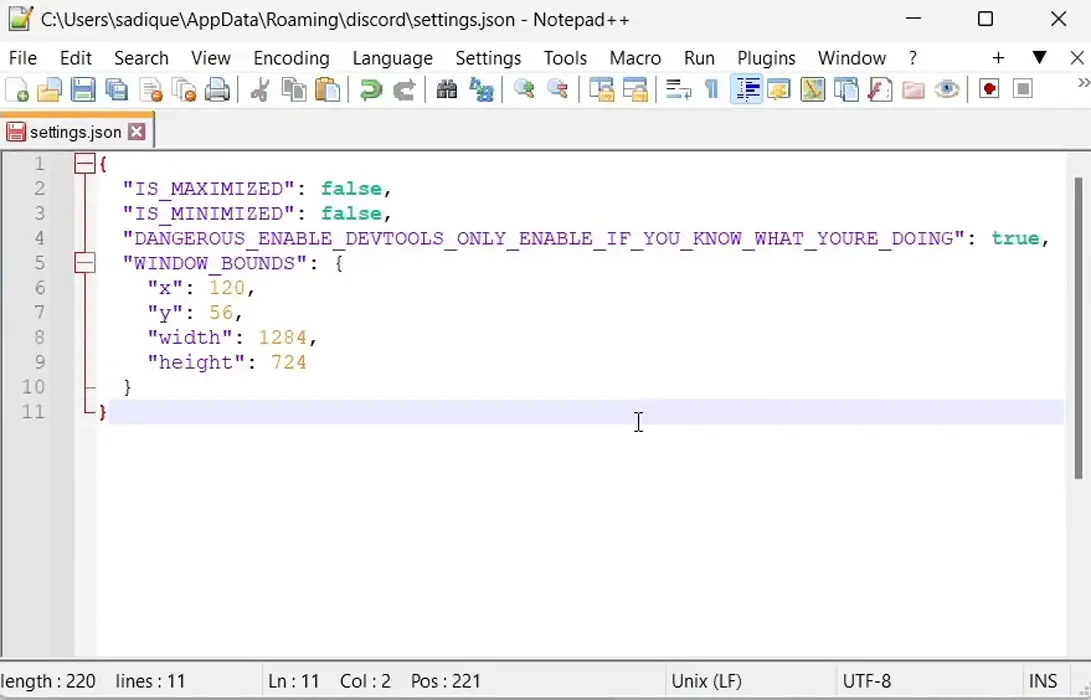Open the Plugins menu
The width and height of the screenshot is (1091, 700).
pos(766,58)
